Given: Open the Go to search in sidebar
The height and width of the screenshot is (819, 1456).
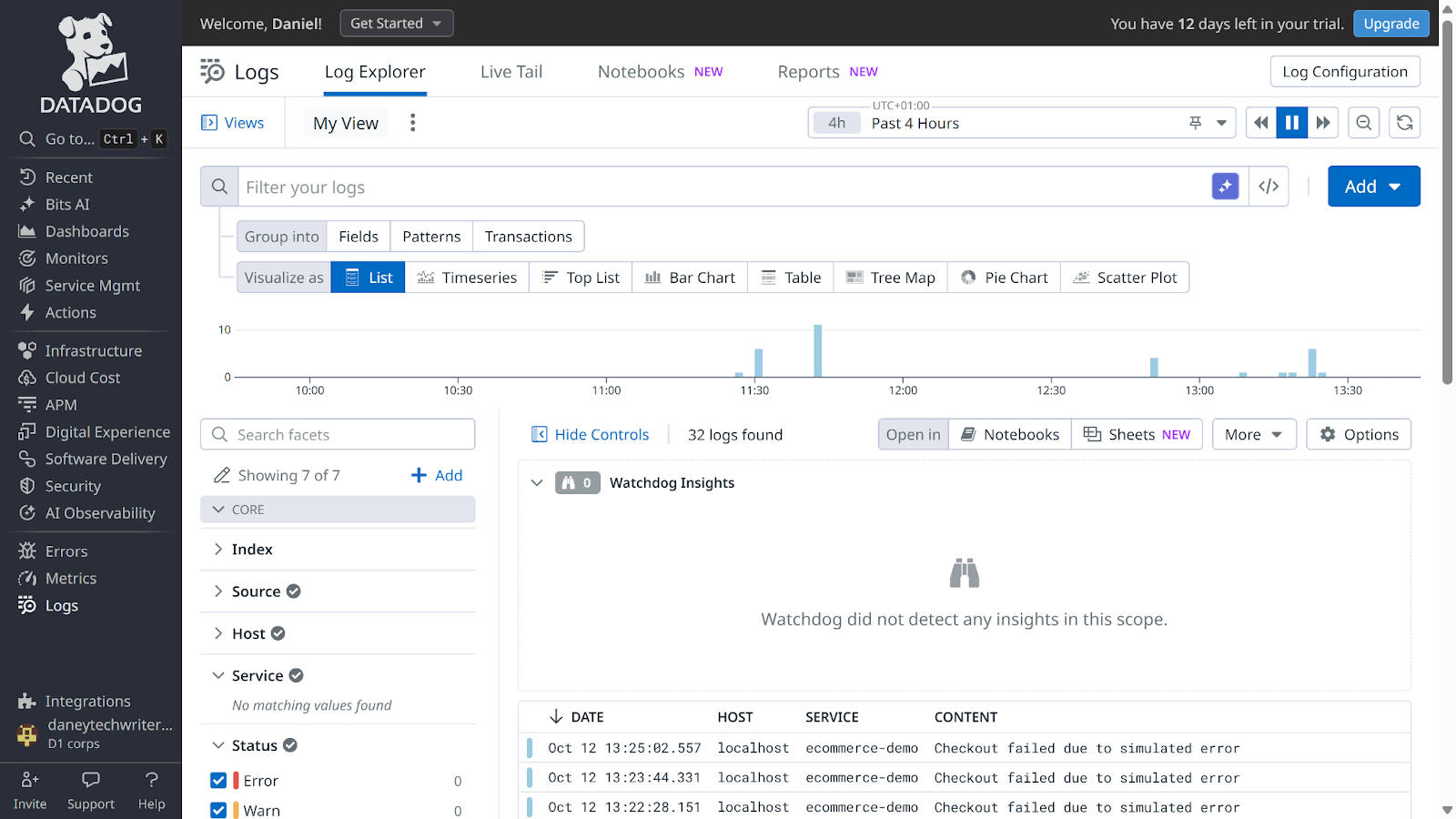Looking at the screenshot, I should [x=91, y=139].
